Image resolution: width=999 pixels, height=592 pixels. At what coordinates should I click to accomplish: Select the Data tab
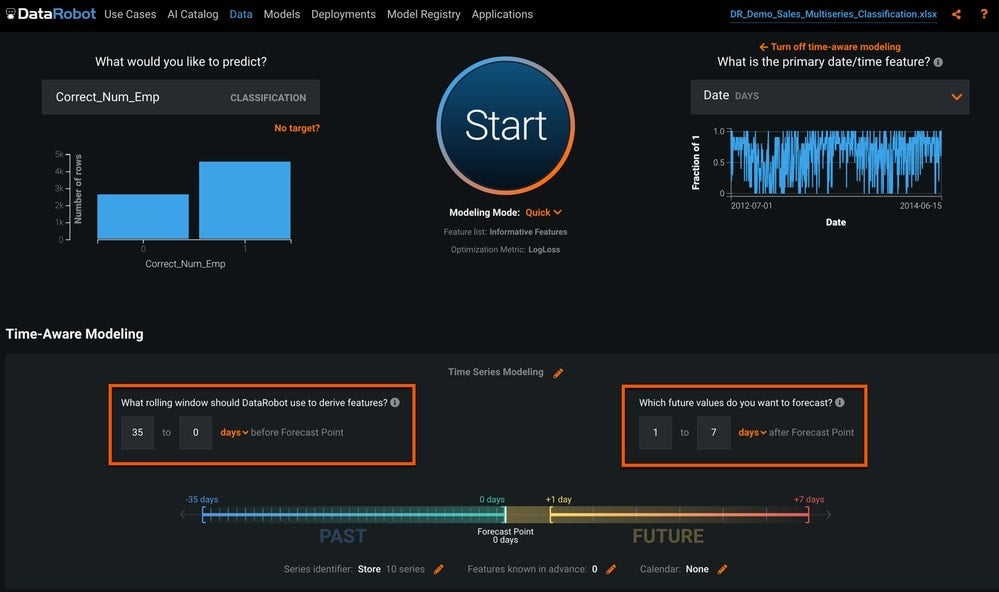(241, 14)
